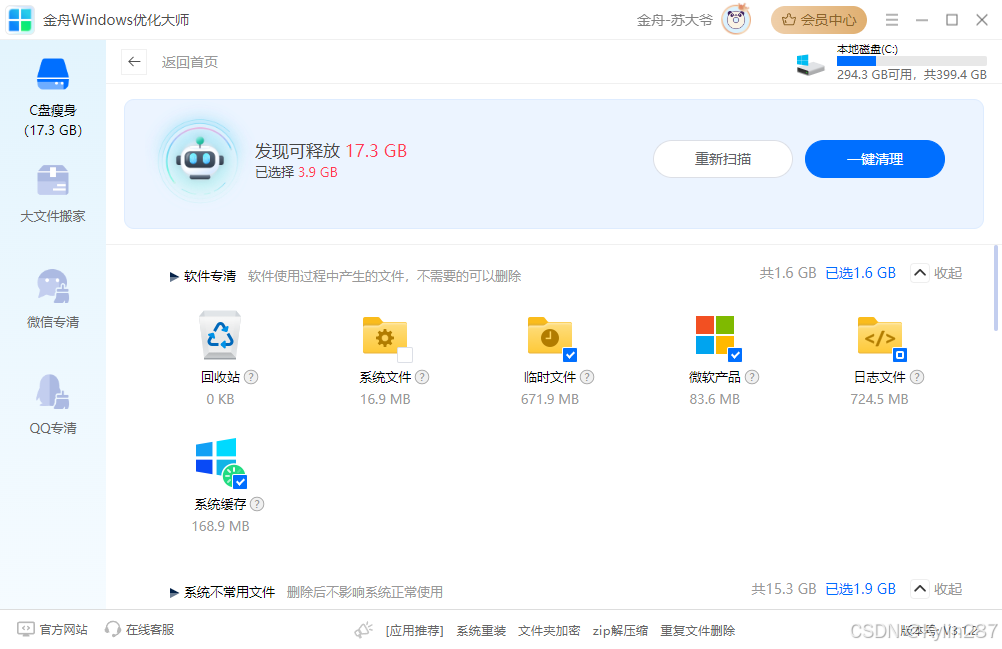Click the C disk usage progress bar
The image size is (1002, 649).
tap(912, 61)
